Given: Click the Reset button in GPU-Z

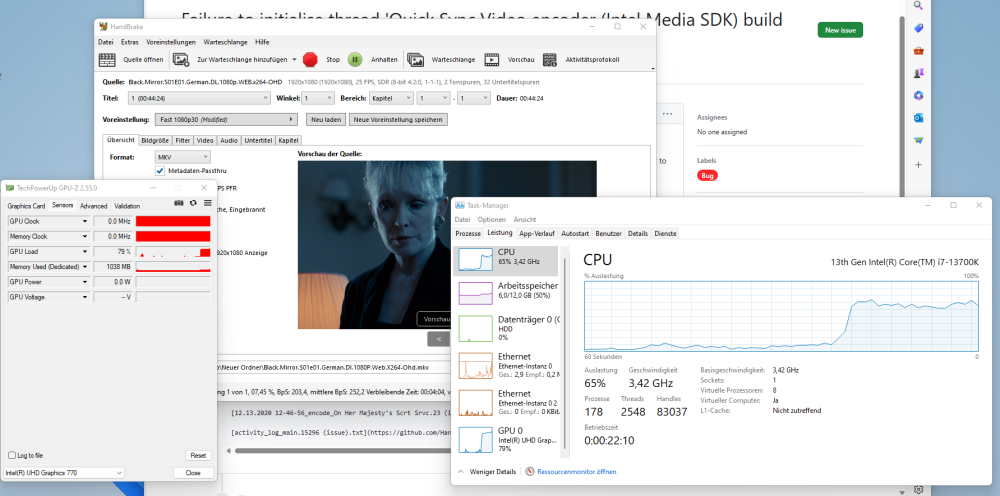Looking at the screenshot, I should 198,455.
